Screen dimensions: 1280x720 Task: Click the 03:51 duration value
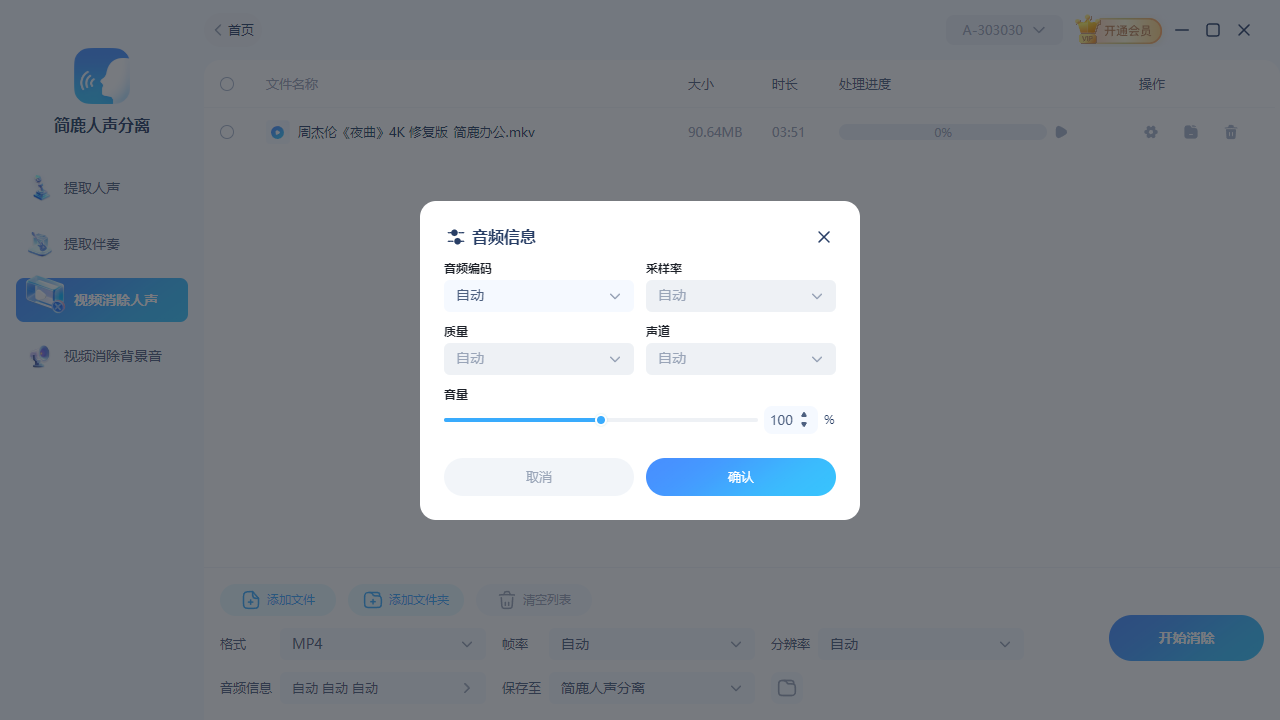pos(788,132)
